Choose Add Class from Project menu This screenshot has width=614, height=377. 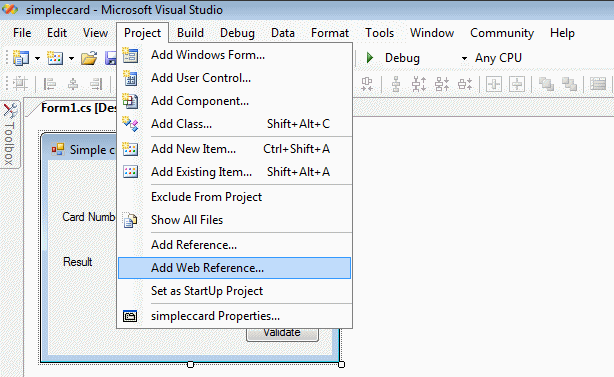point(234,124)
